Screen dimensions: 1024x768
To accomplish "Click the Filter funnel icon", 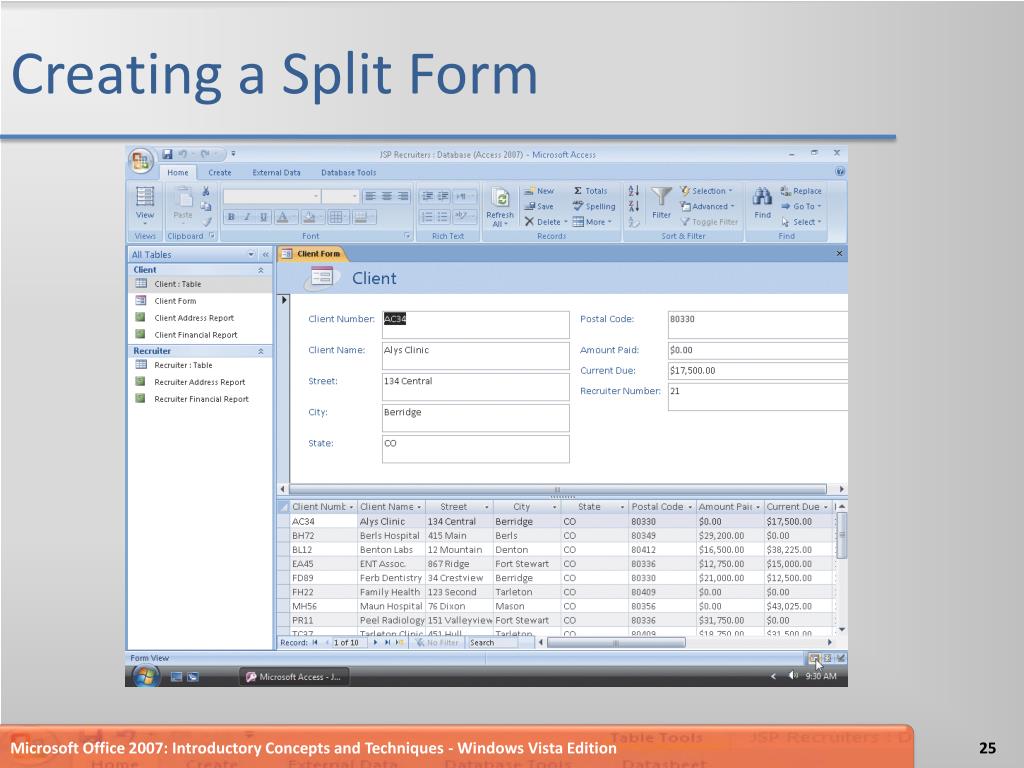I will tap(662, 197).
